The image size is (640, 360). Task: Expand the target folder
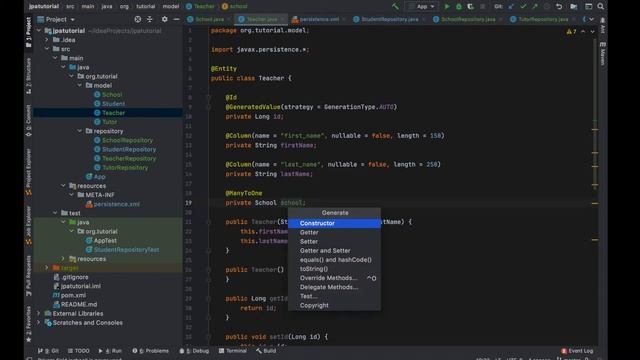pyautogui.click(x=47, y=268)
